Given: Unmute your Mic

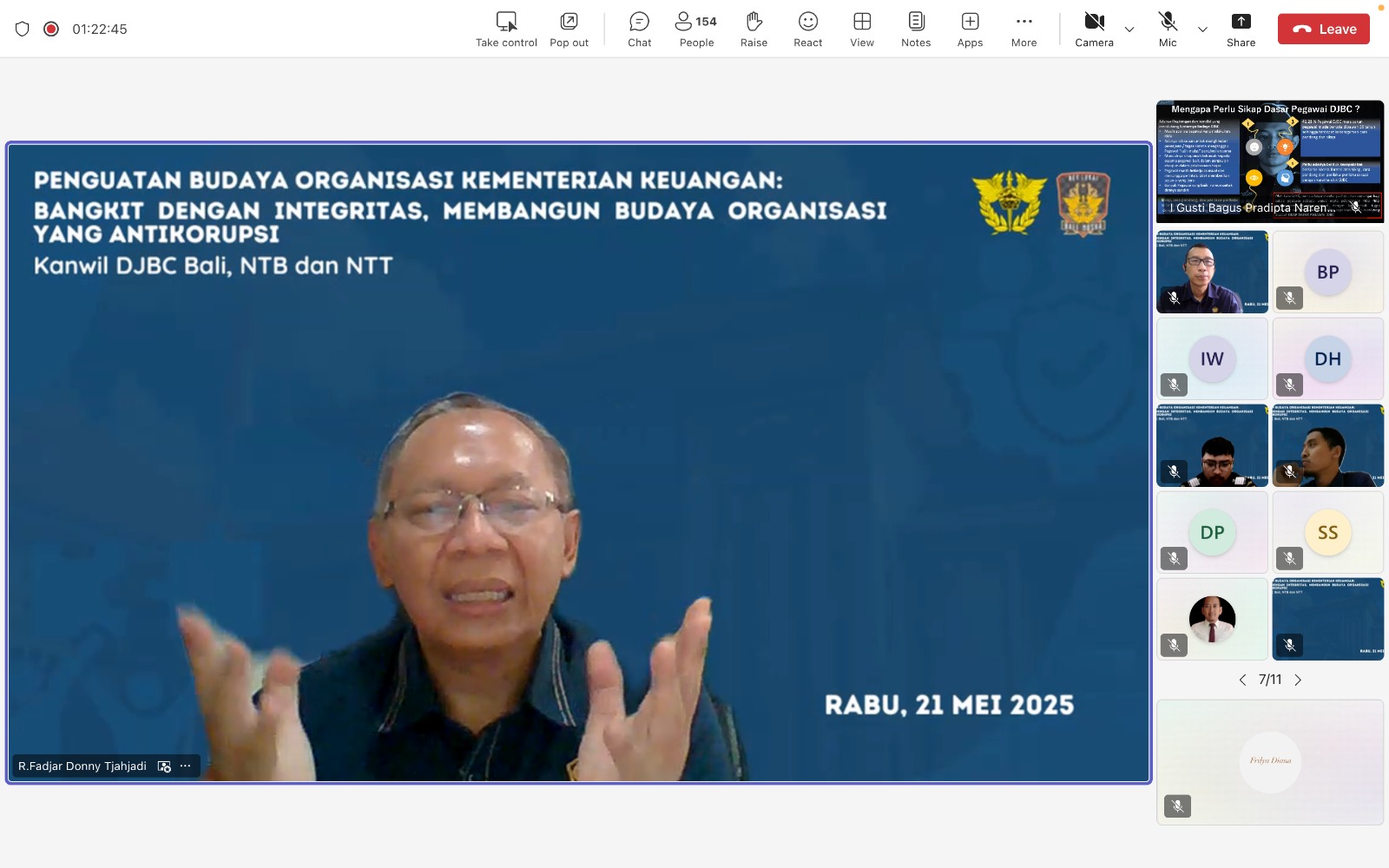Looking at the screenshot, I should (x=1168, y=27).
